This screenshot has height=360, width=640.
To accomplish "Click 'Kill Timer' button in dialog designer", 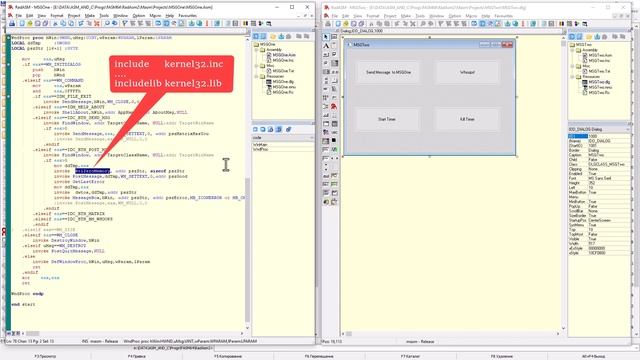I will [467, 119].
